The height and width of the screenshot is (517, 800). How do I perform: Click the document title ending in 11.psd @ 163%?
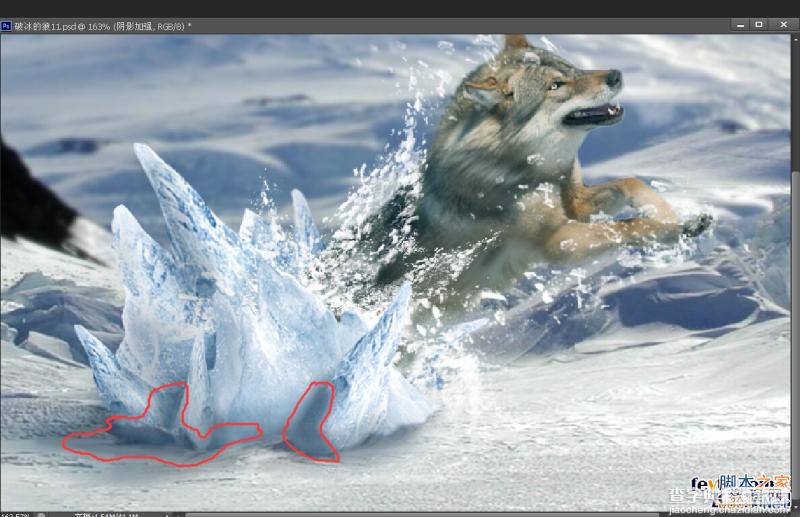click(x=102, y=26)
